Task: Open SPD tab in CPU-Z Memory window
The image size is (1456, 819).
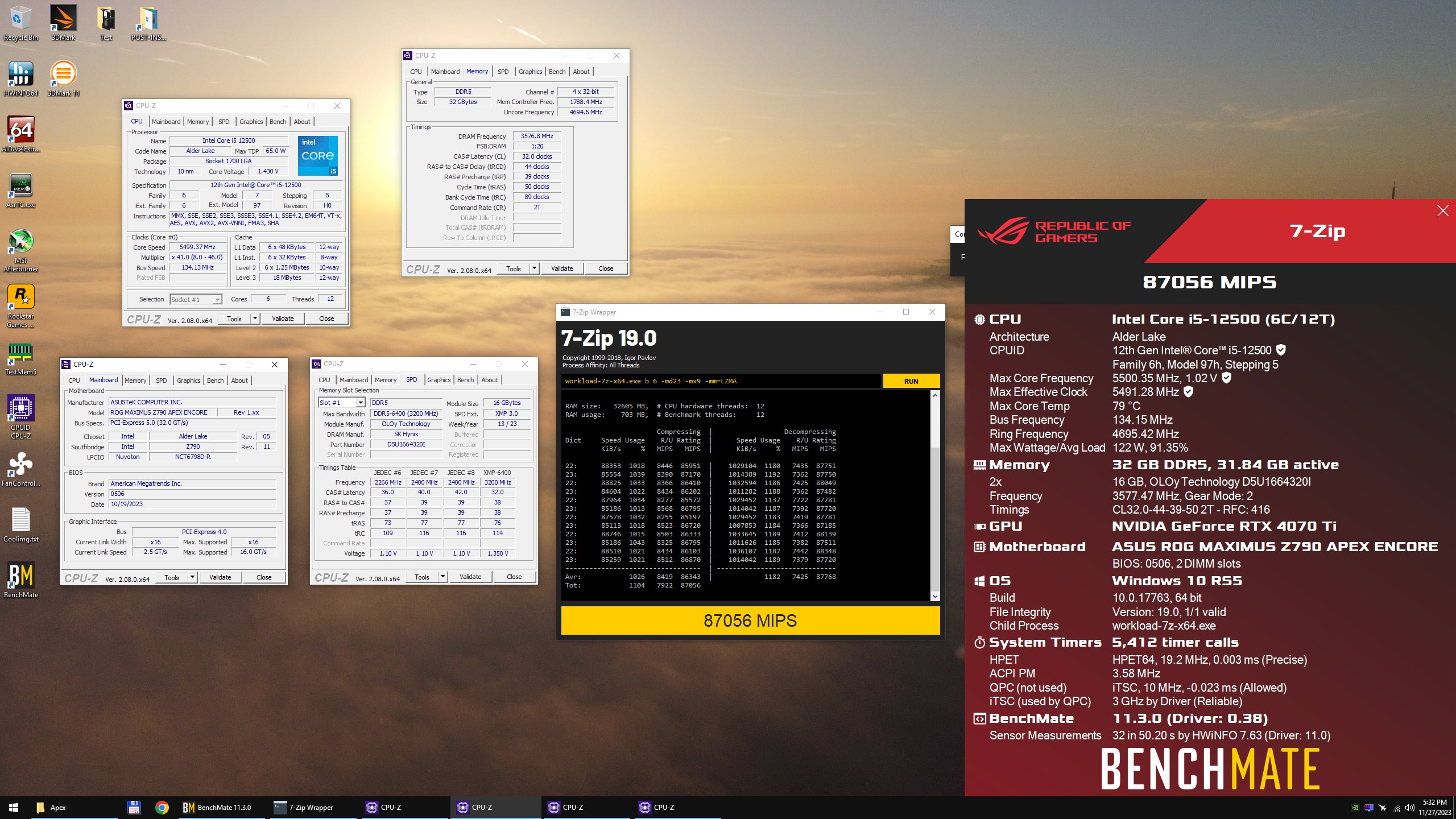Action: 503,72
